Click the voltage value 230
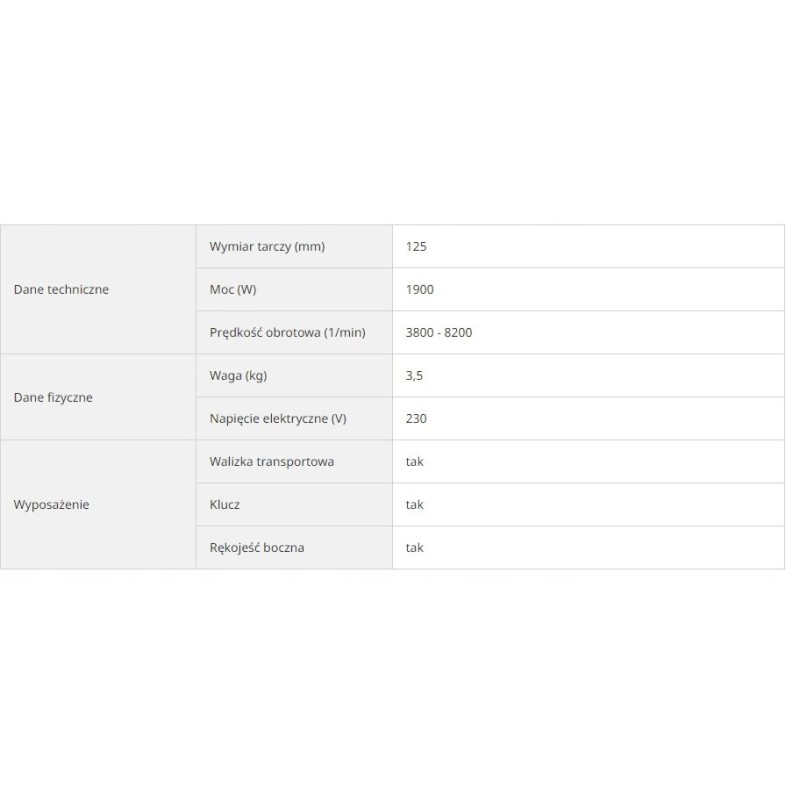This screenshot has width=800, height=800. click(x=416, y=419)
